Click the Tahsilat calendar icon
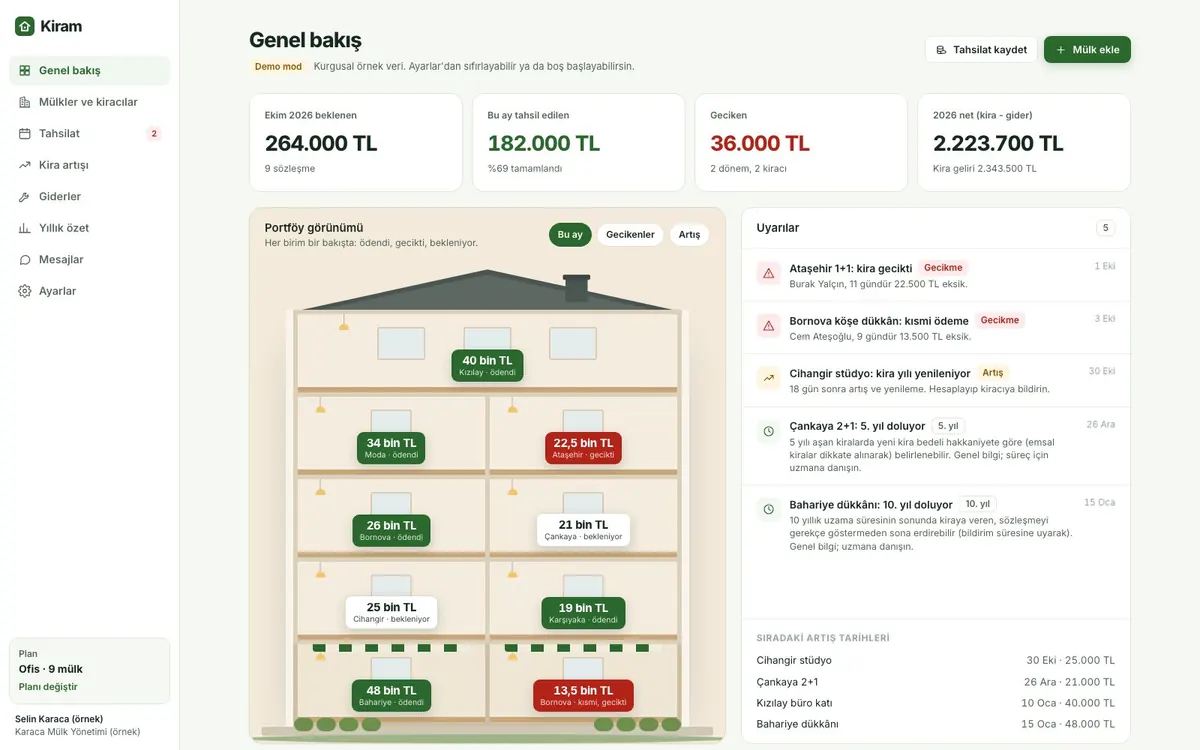The width and height of the screenshot is (1200, 750). [x=25, y=134]
